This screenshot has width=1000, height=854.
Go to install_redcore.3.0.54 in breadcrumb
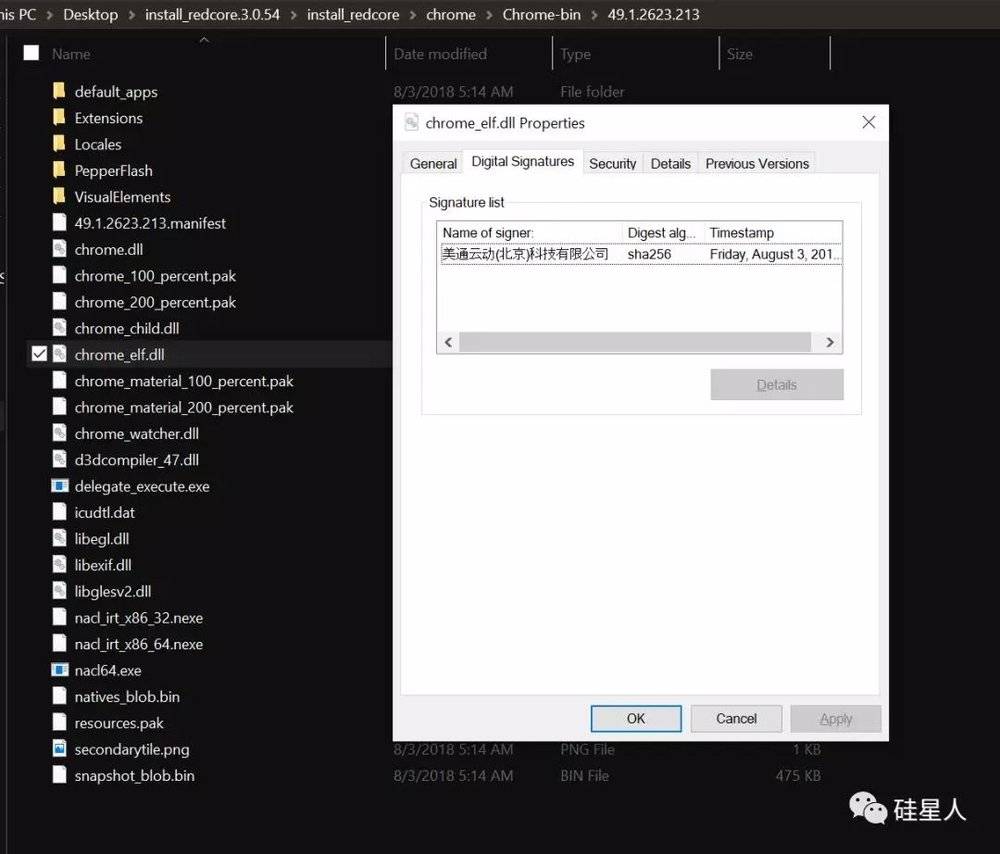pos(212,15)
